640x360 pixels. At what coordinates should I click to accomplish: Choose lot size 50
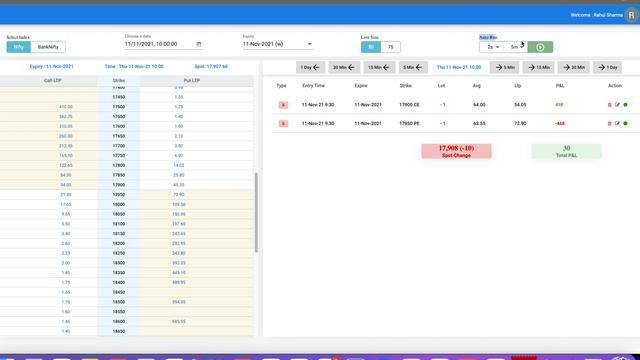click(371, 47)
